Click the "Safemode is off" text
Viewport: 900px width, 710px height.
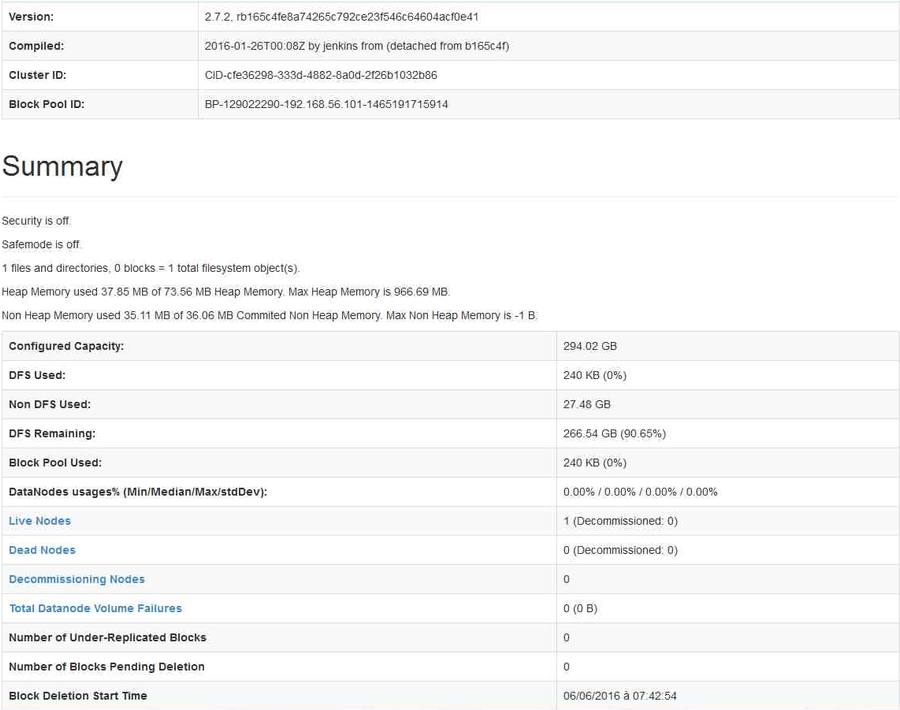click(x=42, y=244)
